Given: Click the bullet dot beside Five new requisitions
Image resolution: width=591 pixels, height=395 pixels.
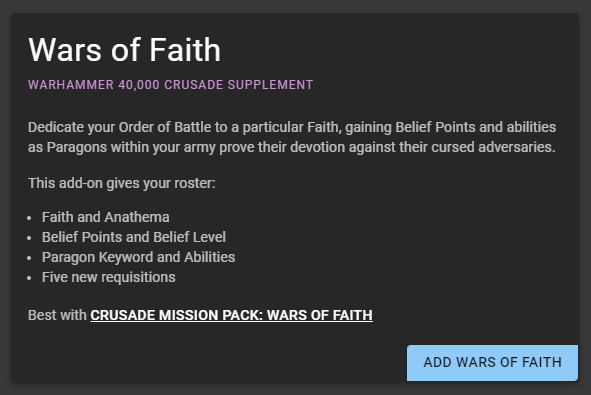Looking at the screenshot, I should [x=29, y=278].
